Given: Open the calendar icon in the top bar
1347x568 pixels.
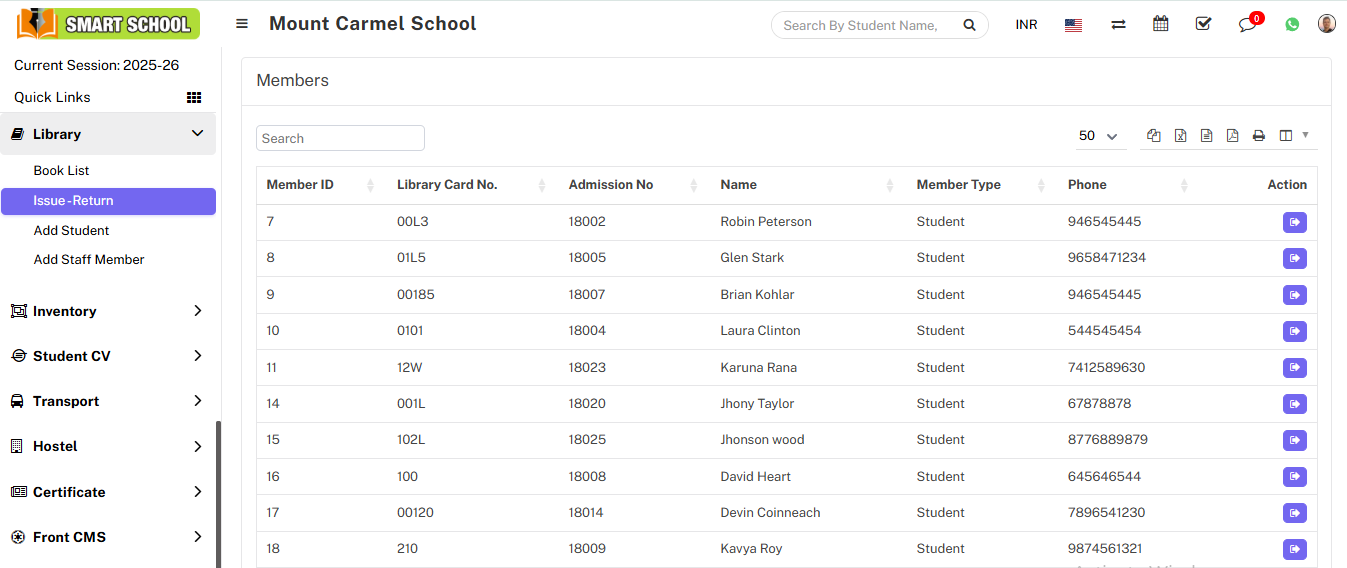Looking at the screenshot, I should (1160, 24).
